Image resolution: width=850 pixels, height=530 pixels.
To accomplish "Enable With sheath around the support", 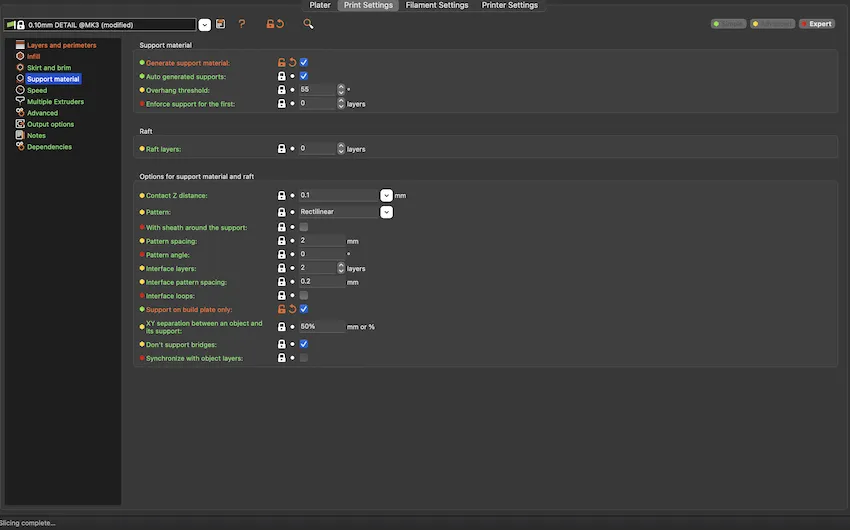I will pos(304,227).
